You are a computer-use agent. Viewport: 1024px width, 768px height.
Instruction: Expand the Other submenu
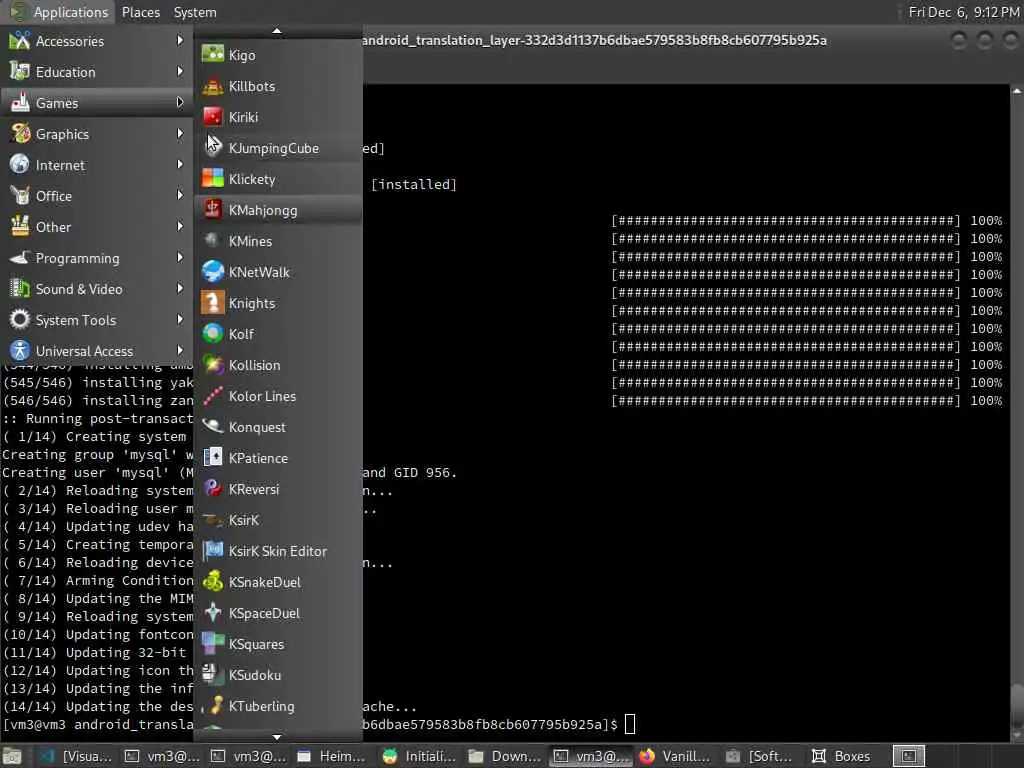click(97, 227)
